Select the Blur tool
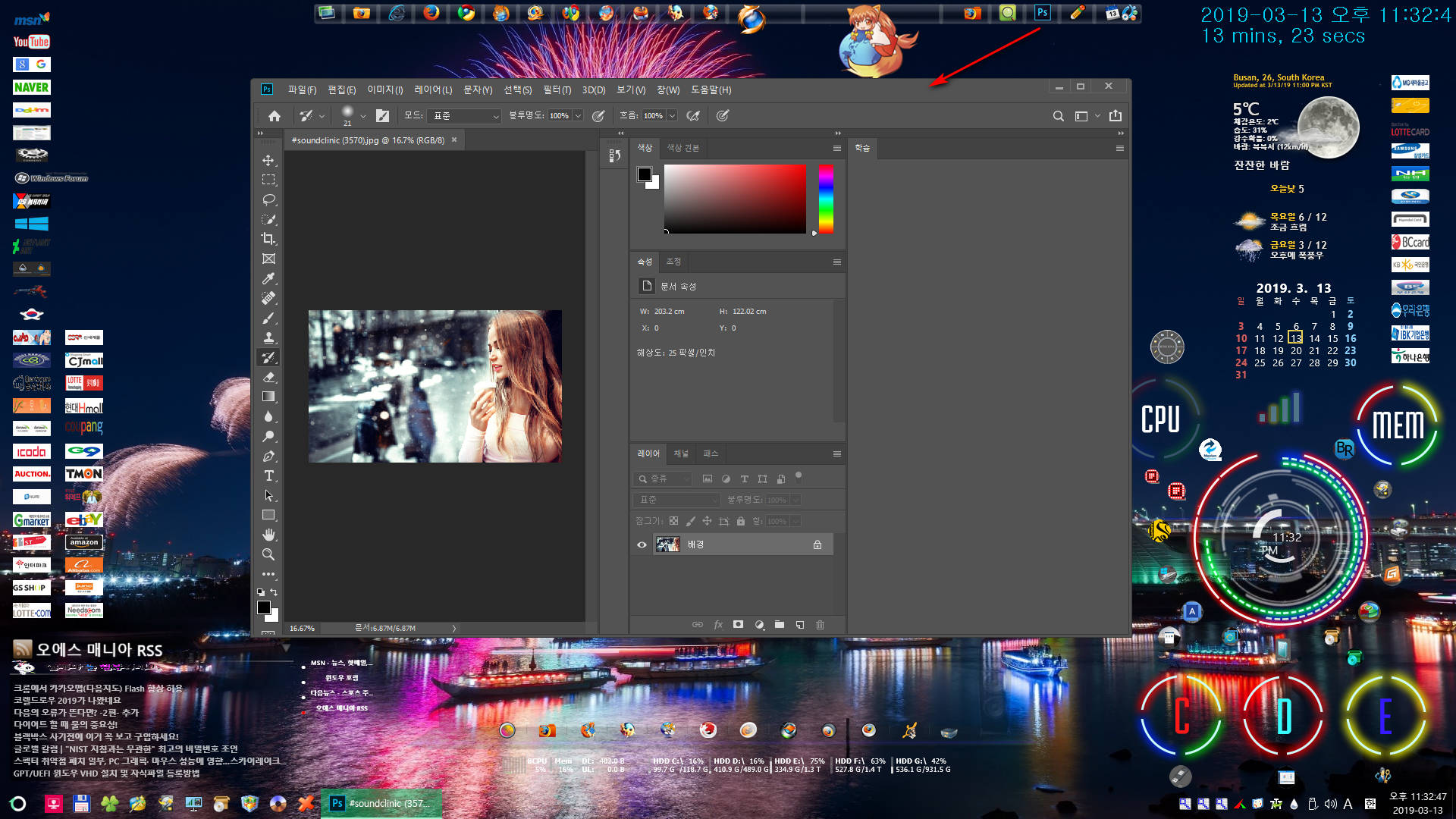The width and height of the screenshot is (1456, 819). pyautogui.click(x=268, y=416)
